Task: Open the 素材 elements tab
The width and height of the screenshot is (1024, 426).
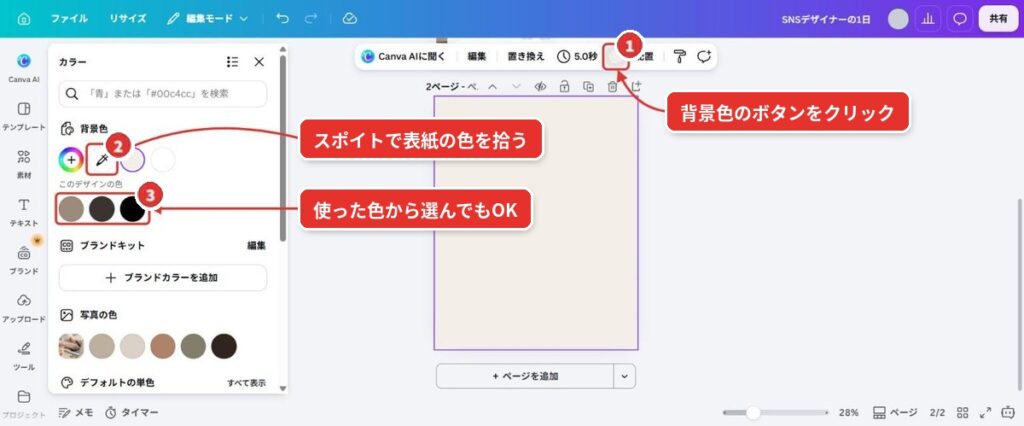Action: pos(24,164)
